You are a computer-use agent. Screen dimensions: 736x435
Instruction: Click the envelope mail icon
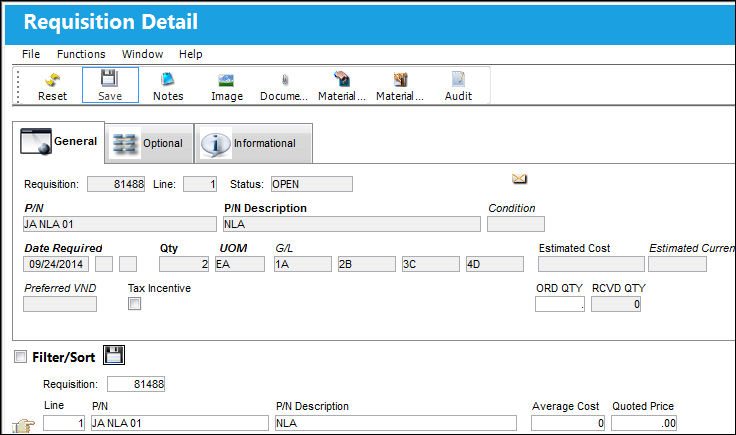click(x=519, y=179)
